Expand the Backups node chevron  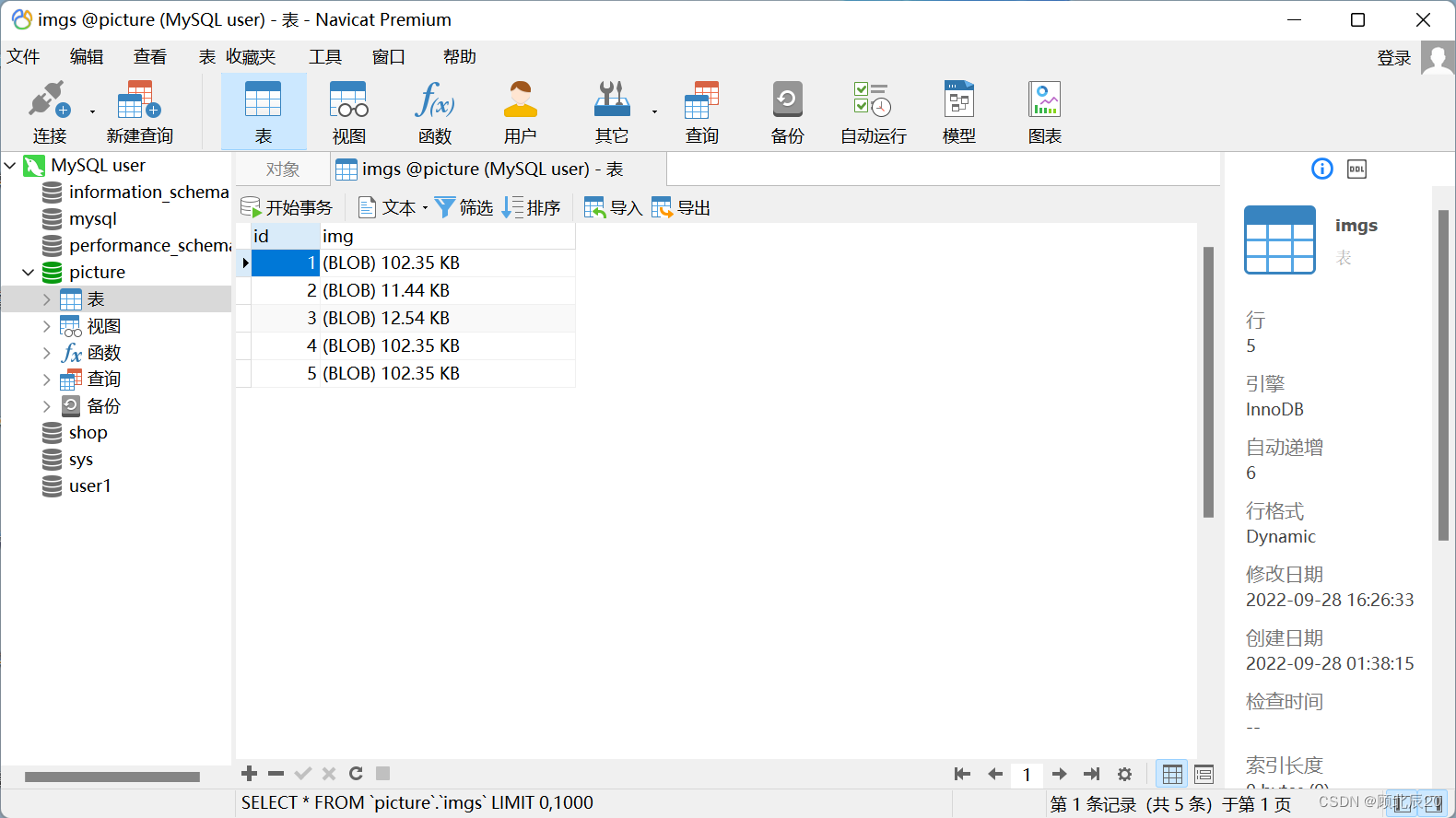click(46, 405)
